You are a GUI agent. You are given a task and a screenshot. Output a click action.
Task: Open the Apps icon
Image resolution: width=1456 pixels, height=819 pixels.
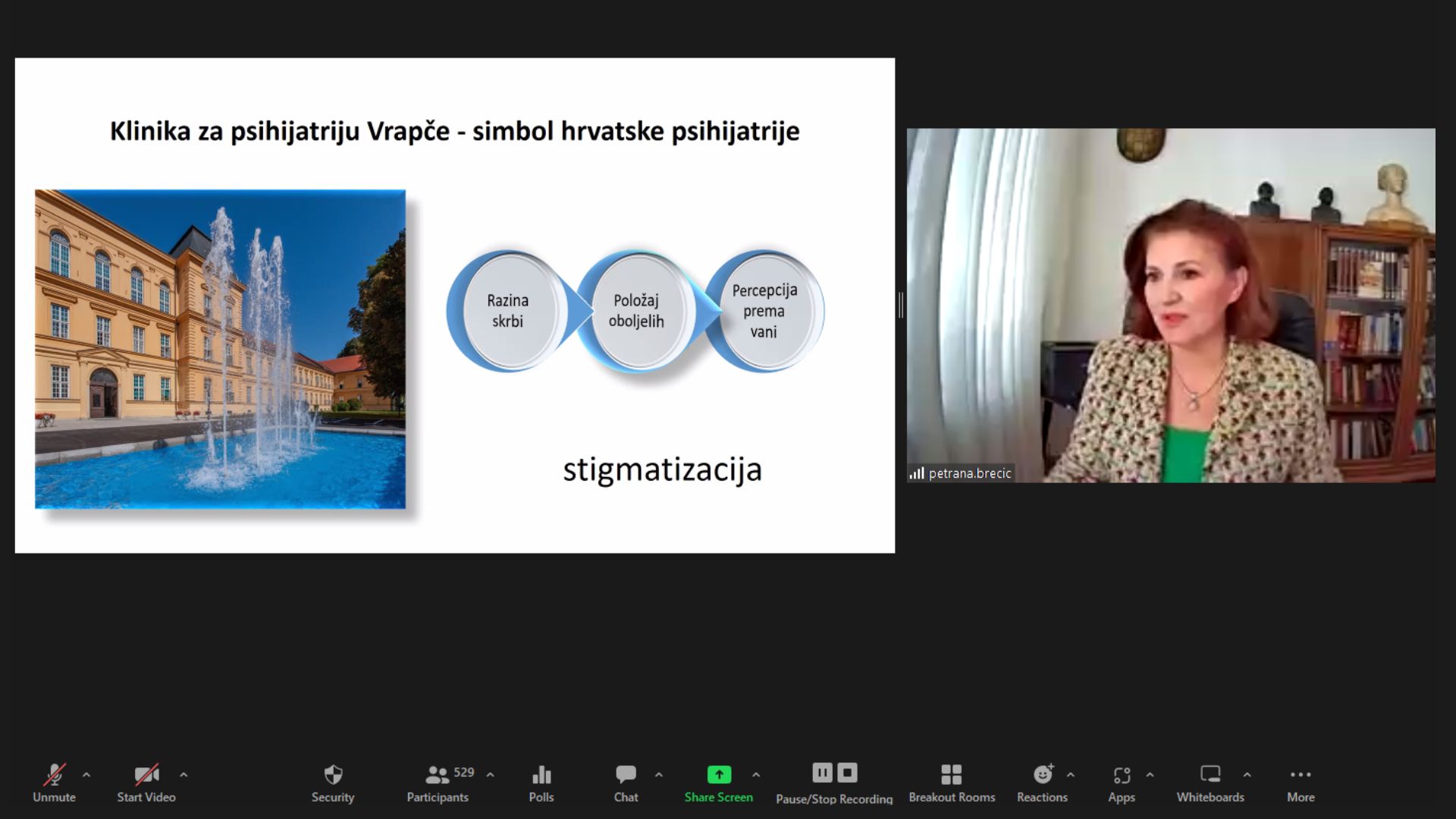[1122, 774]
